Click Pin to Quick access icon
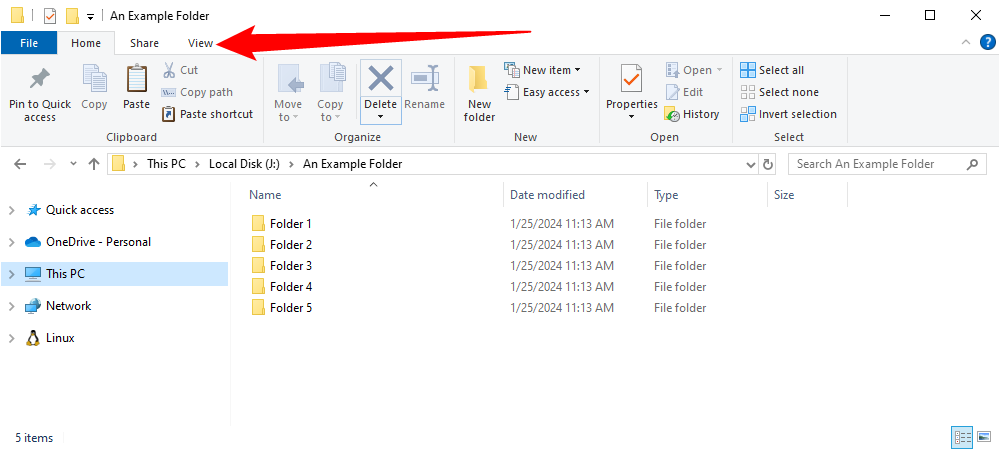The image size is (1000, 450). [40, 79]
